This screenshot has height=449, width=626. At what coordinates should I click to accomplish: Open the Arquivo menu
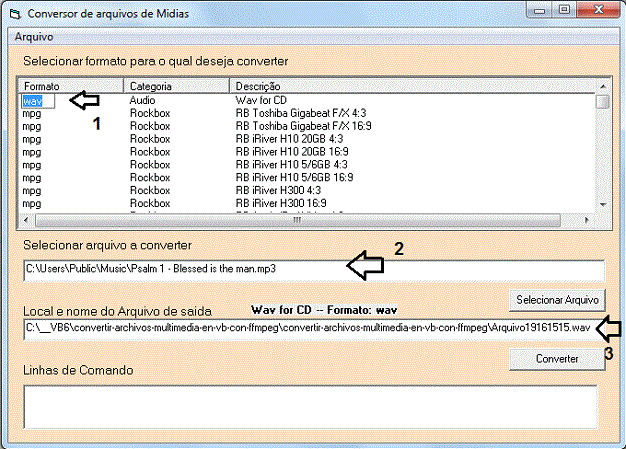[x=34, y=37]
